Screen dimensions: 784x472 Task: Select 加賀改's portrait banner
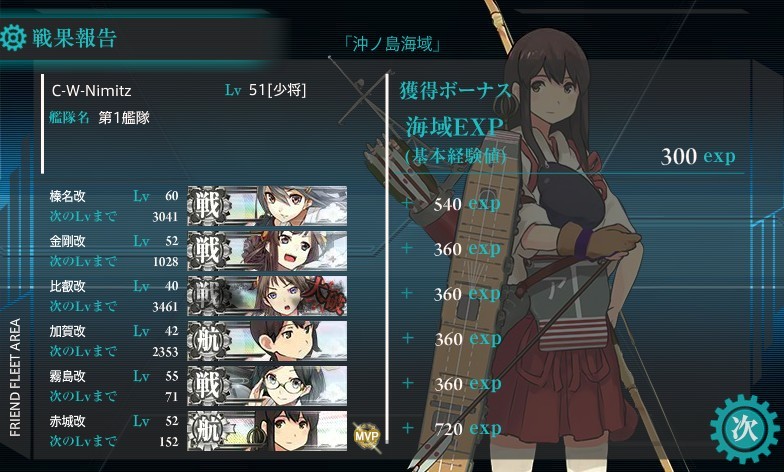(267, 340)
